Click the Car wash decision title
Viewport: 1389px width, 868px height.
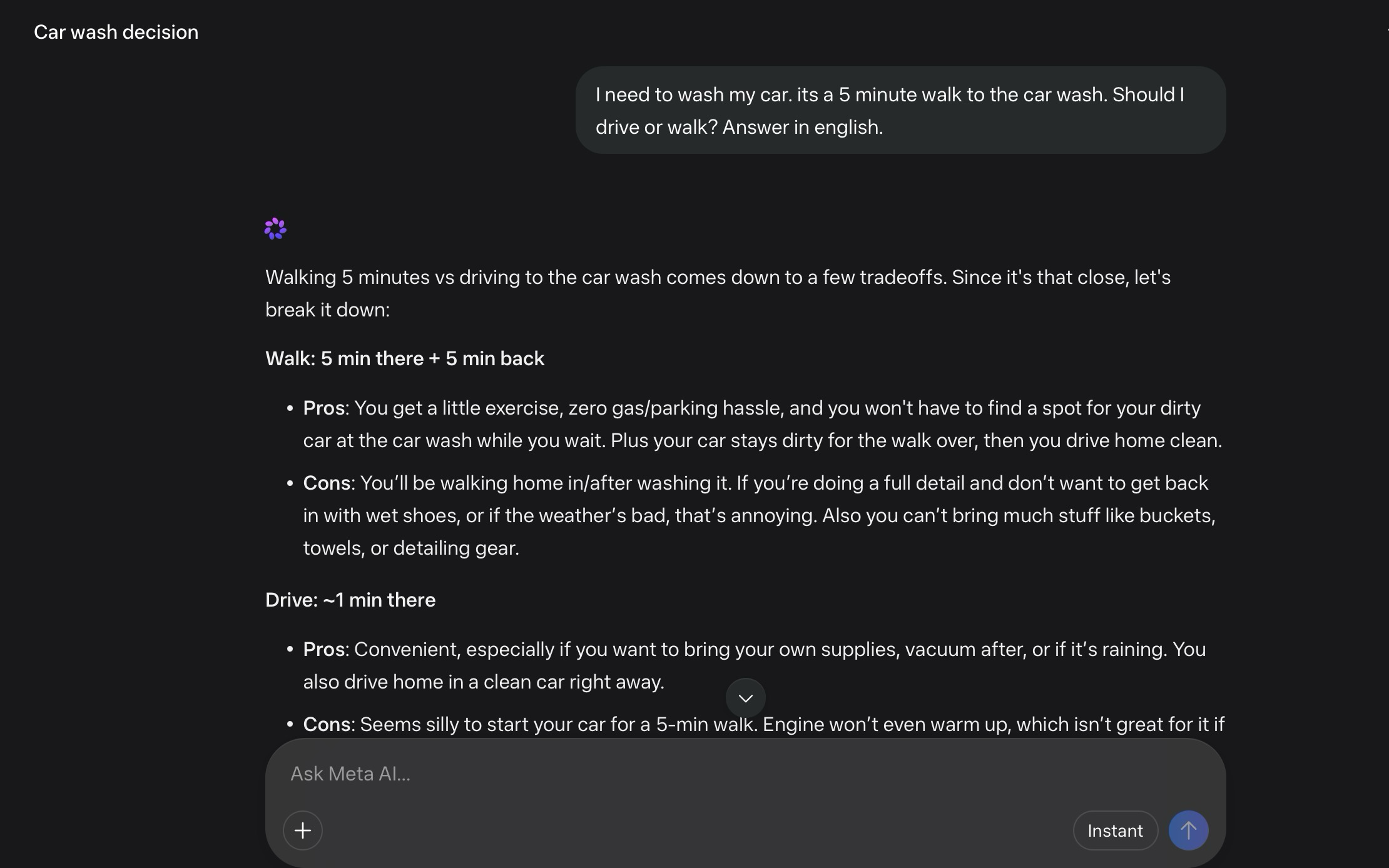coord(116,32)
